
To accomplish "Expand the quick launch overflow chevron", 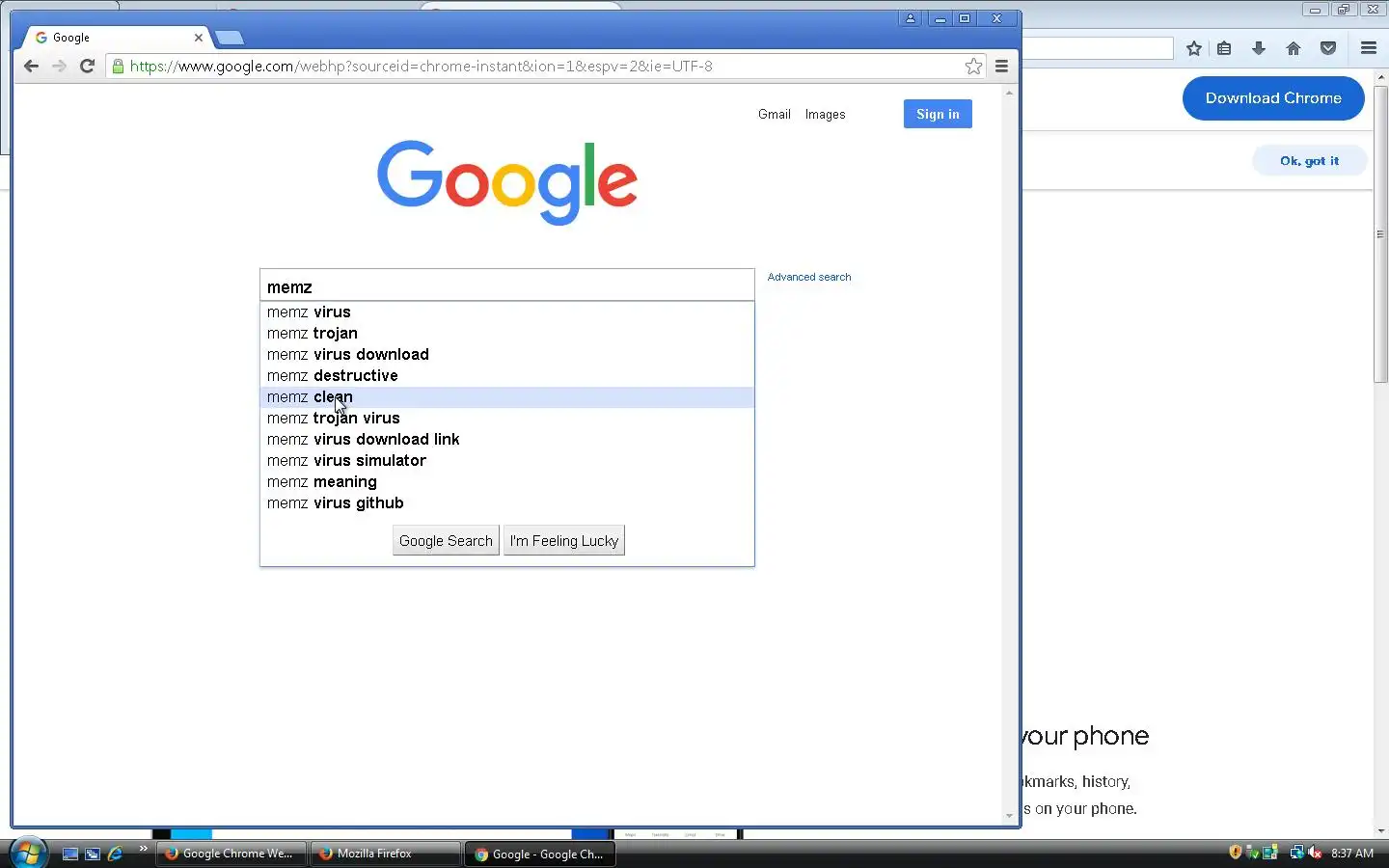I will [x=144, y=849].
